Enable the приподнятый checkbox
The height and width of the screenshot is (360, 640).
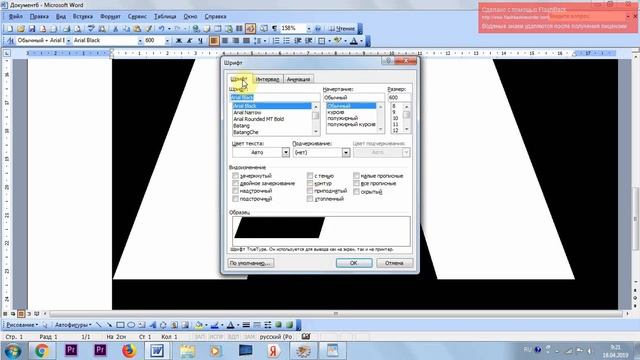(310, 191)
